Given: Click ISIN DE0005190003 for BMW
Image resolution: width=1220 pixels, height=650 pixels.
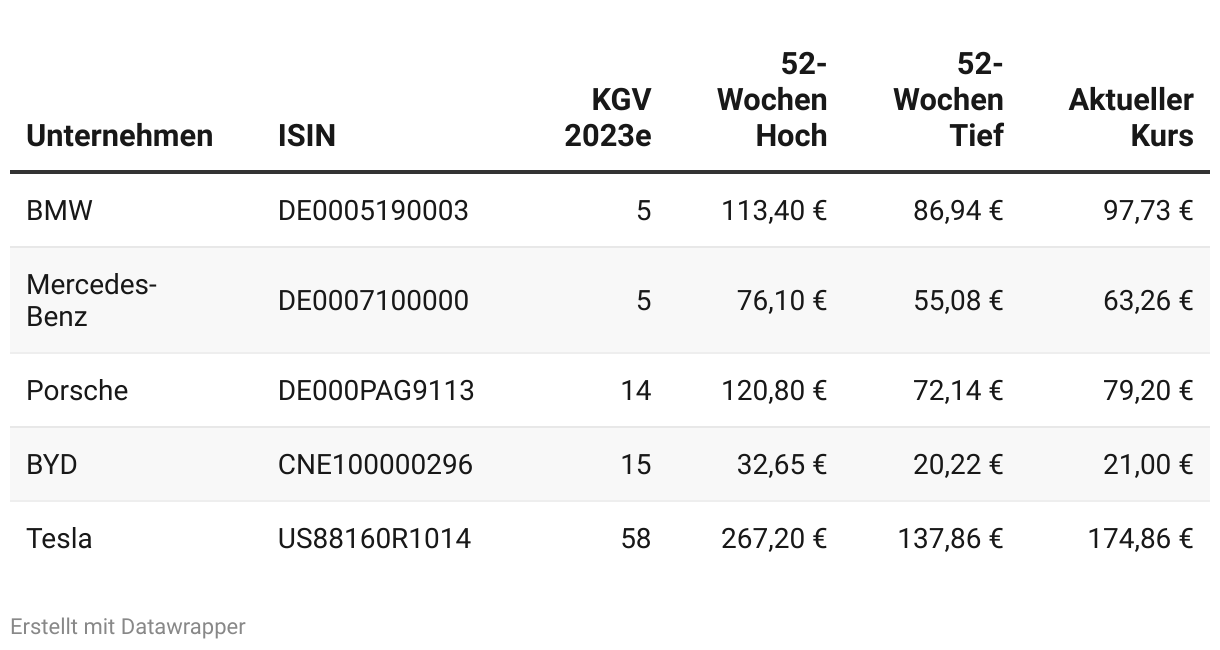Looking at the screenshot, I should [373, 211].
